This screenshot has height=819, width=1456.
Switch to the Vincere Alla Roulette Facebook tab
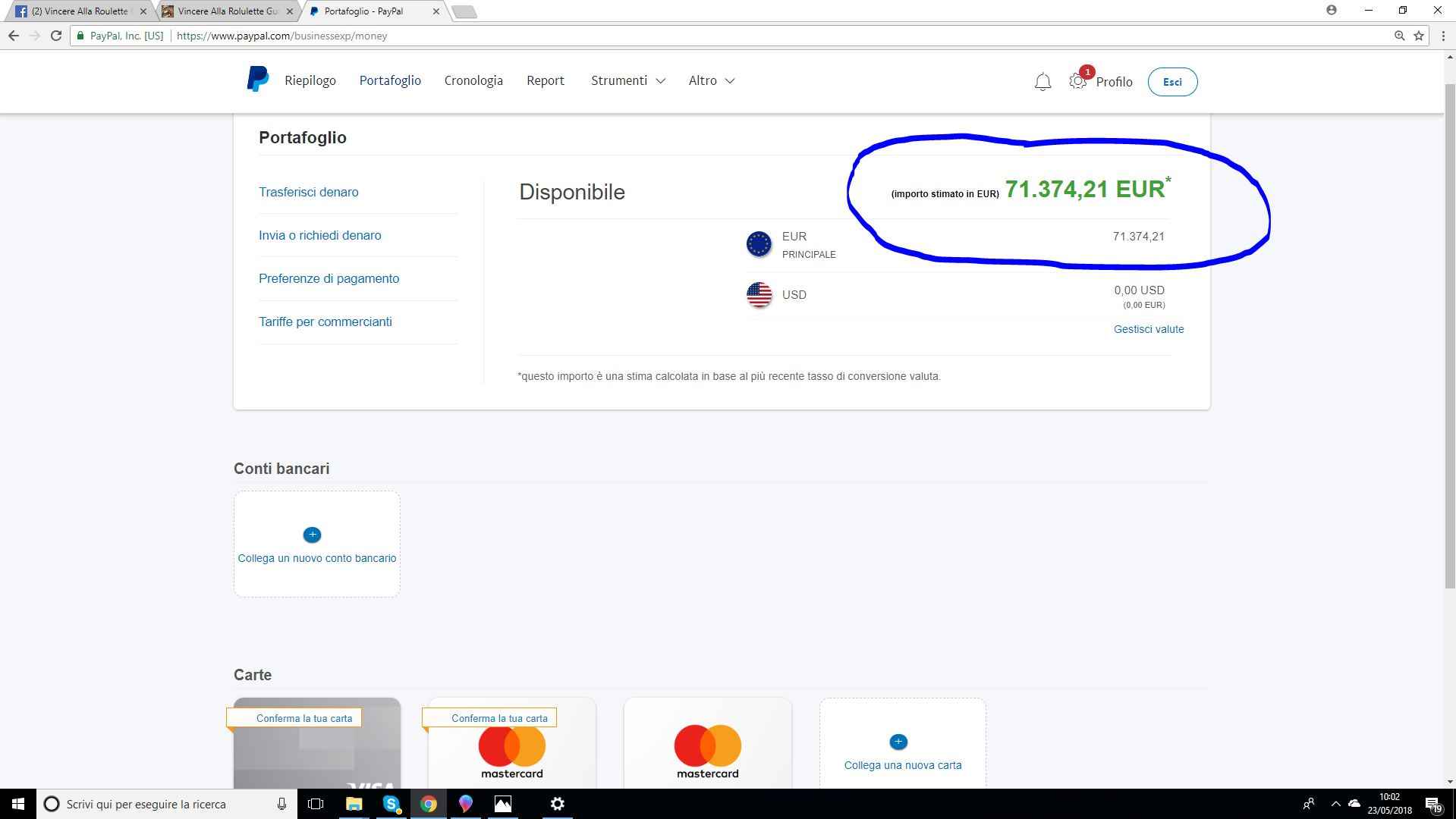click(x=80, y=11)
